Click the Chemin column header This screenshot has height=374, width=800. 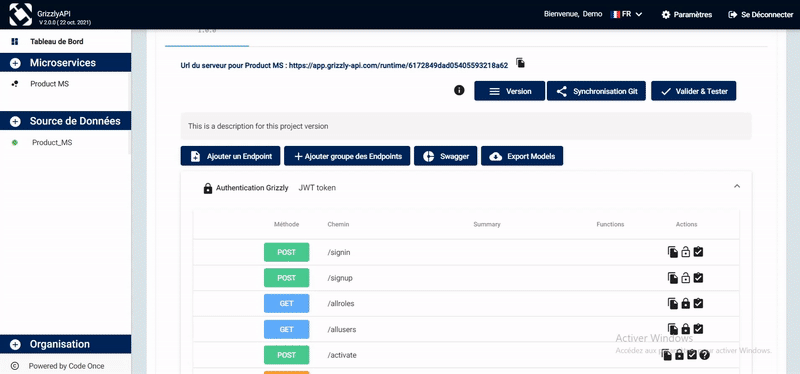[338, 225]
